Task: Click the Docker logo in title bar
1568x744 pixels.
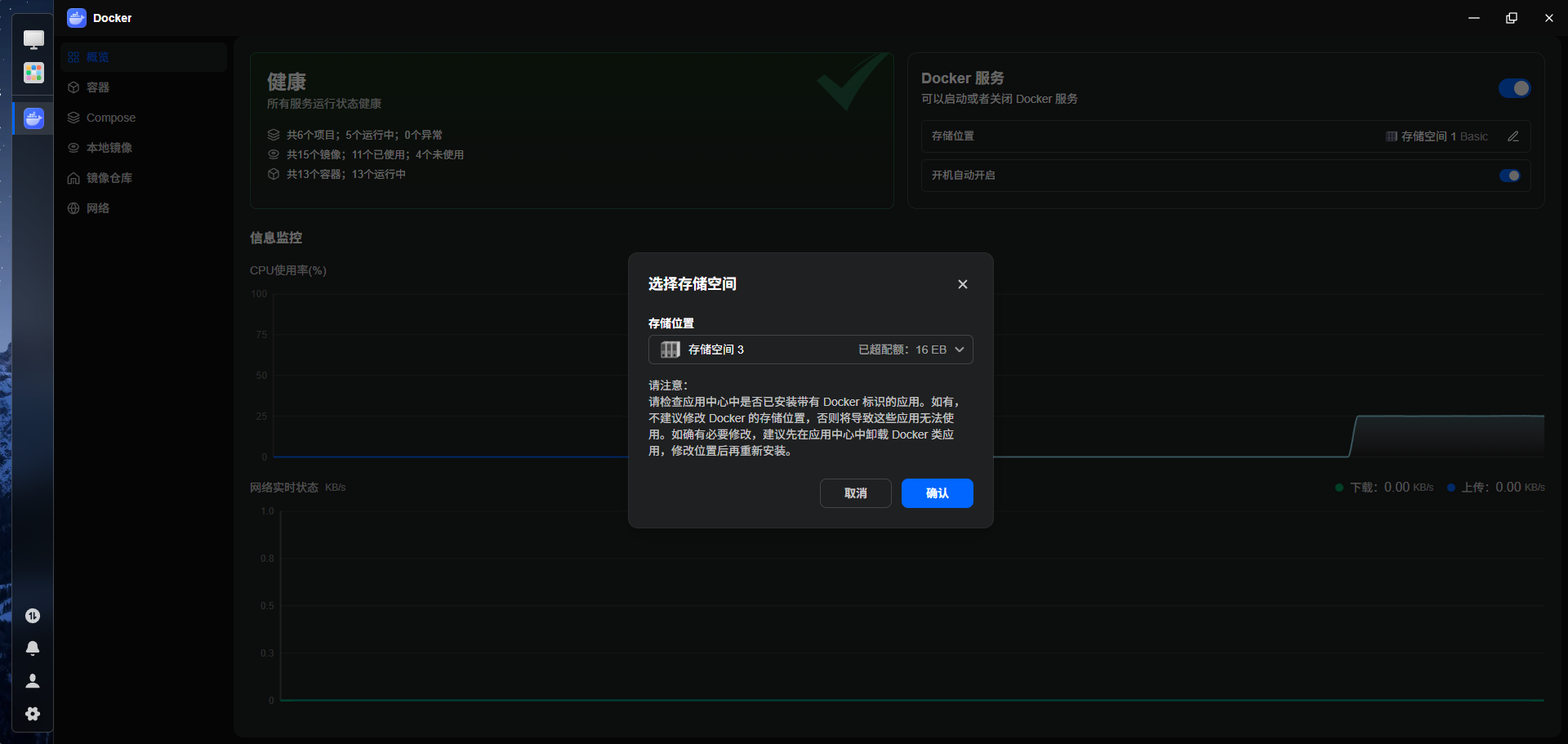Action: point(77,18)
